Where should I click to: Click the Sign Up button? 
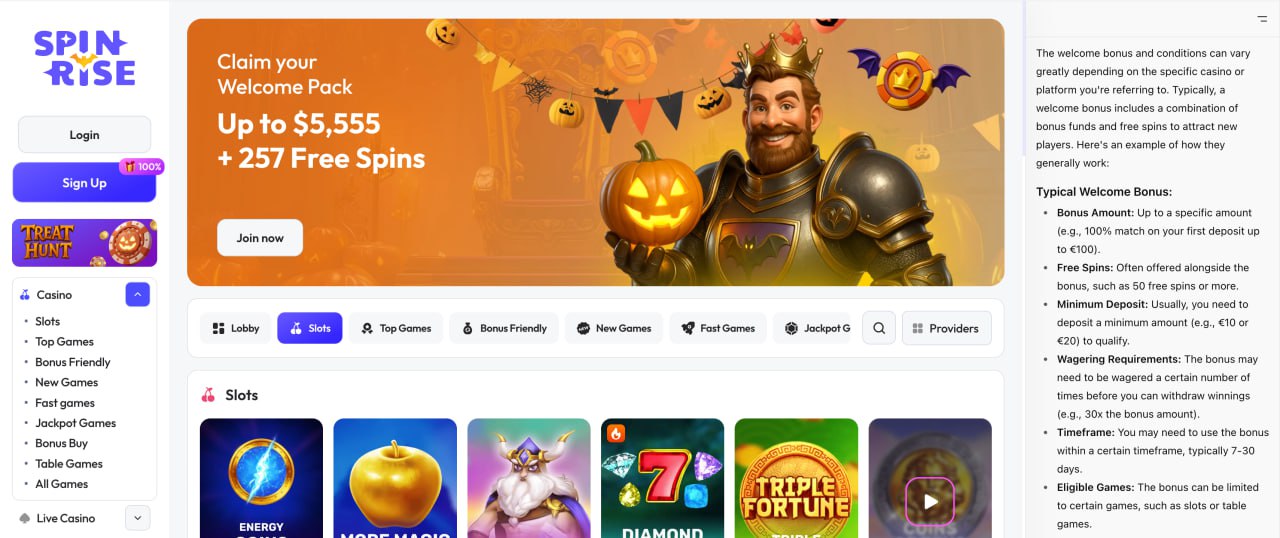[84, 183]
